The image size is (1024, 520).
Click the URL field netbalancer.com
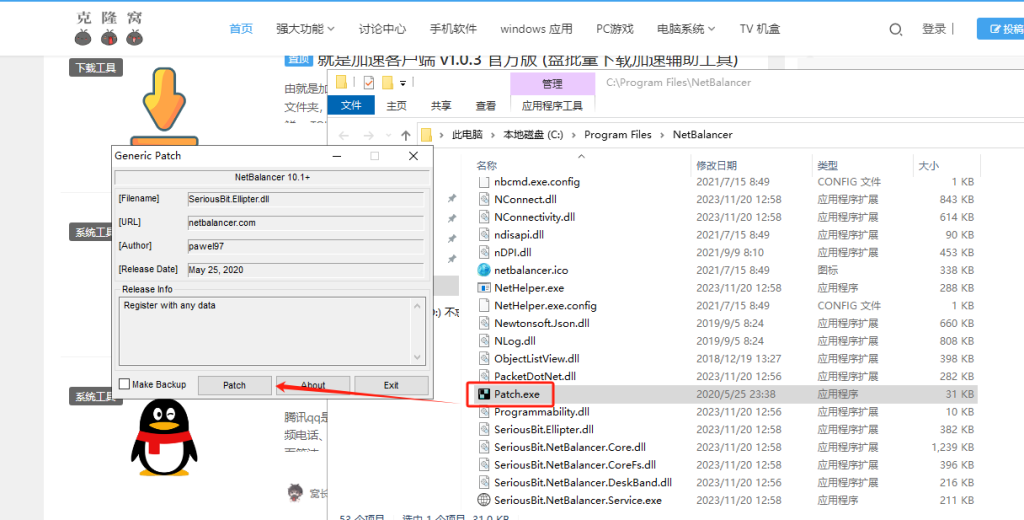point(306,223)
